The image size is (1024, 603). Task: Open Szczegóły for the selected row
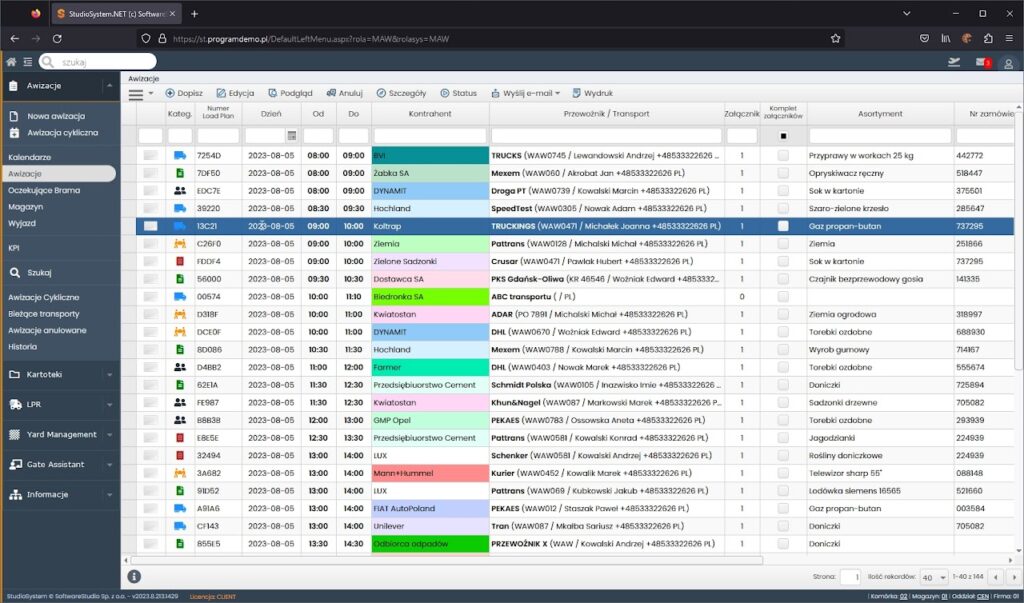(401, 93)
